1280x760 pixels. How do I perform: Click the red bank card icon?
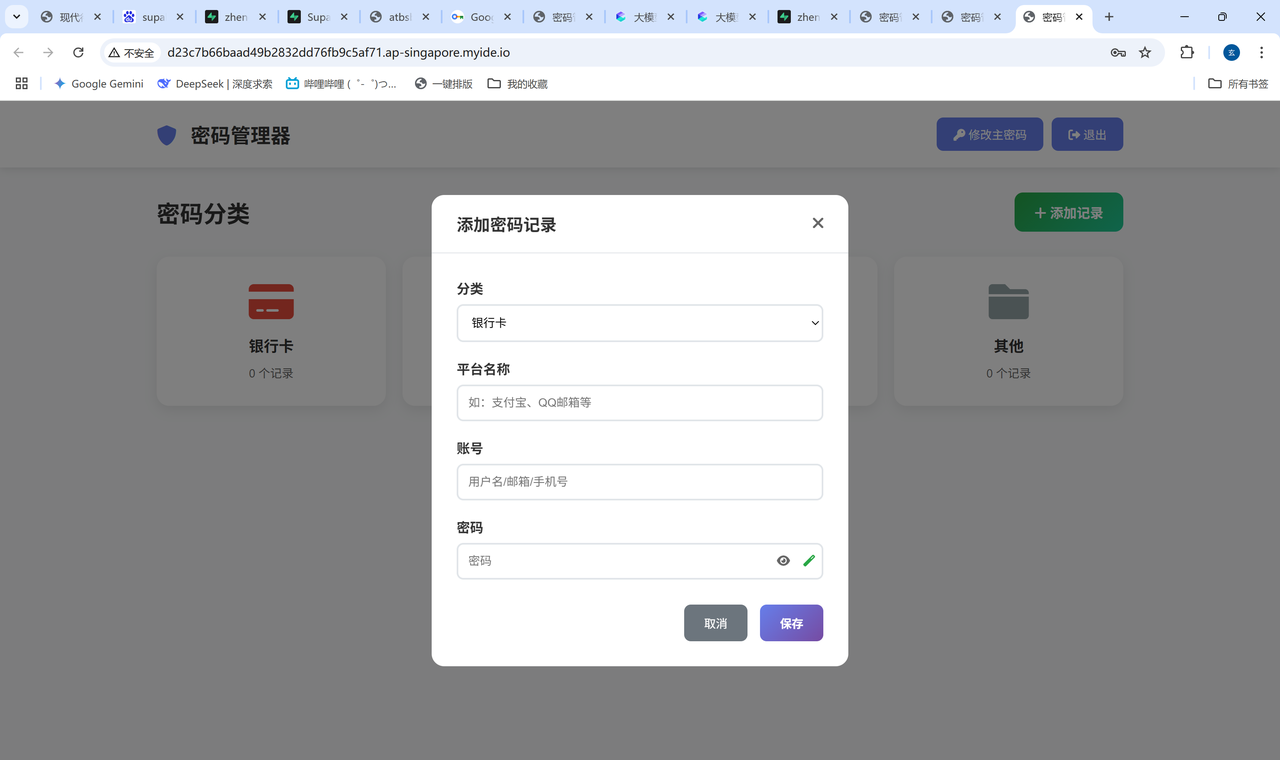coord(271,301)
